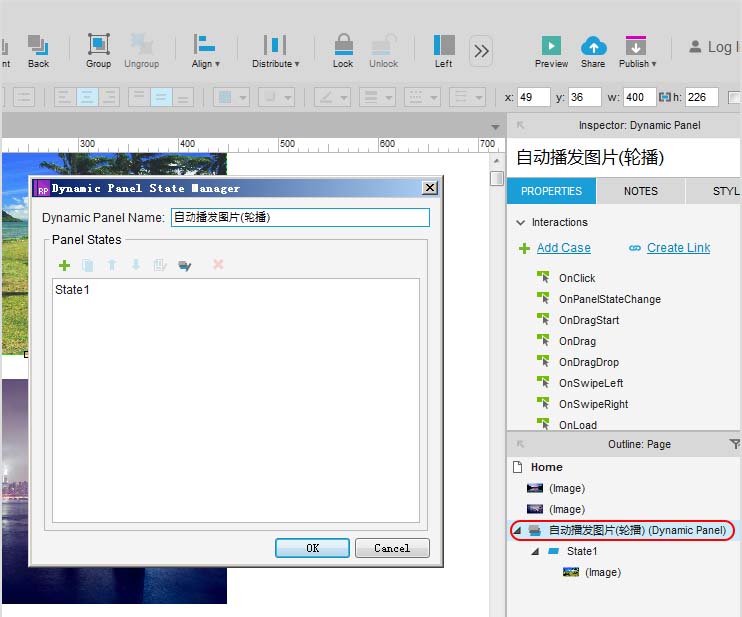
Task: Click the Group toolbar icon
Action: pyautogui.click(x=98, y=50)
